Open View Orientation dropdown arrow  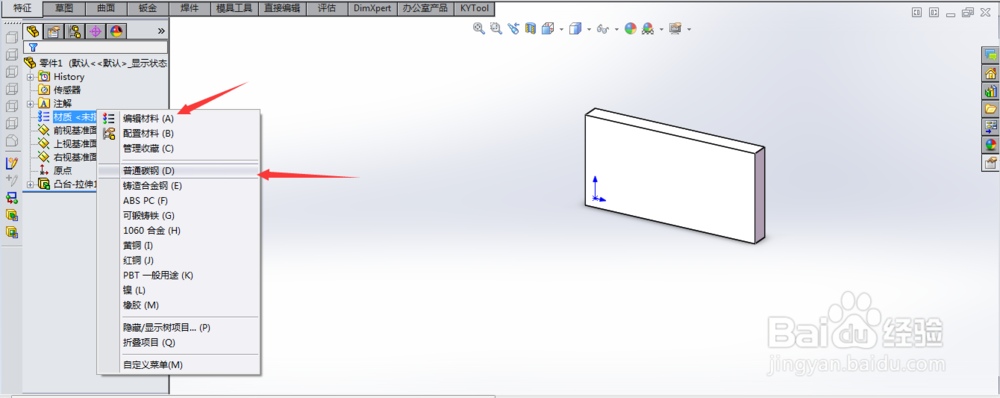coord(561,29)
